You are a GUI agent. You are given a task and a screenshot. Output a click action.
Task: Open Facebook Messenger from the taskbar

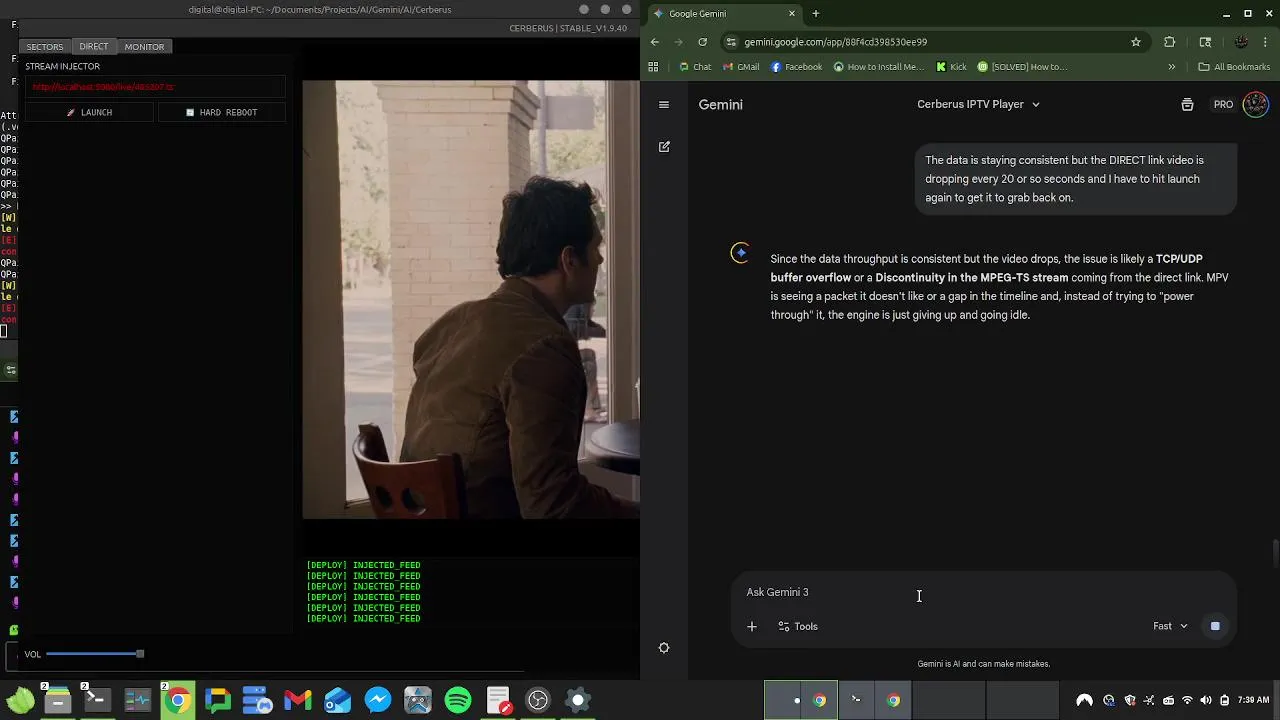(378, 700)
